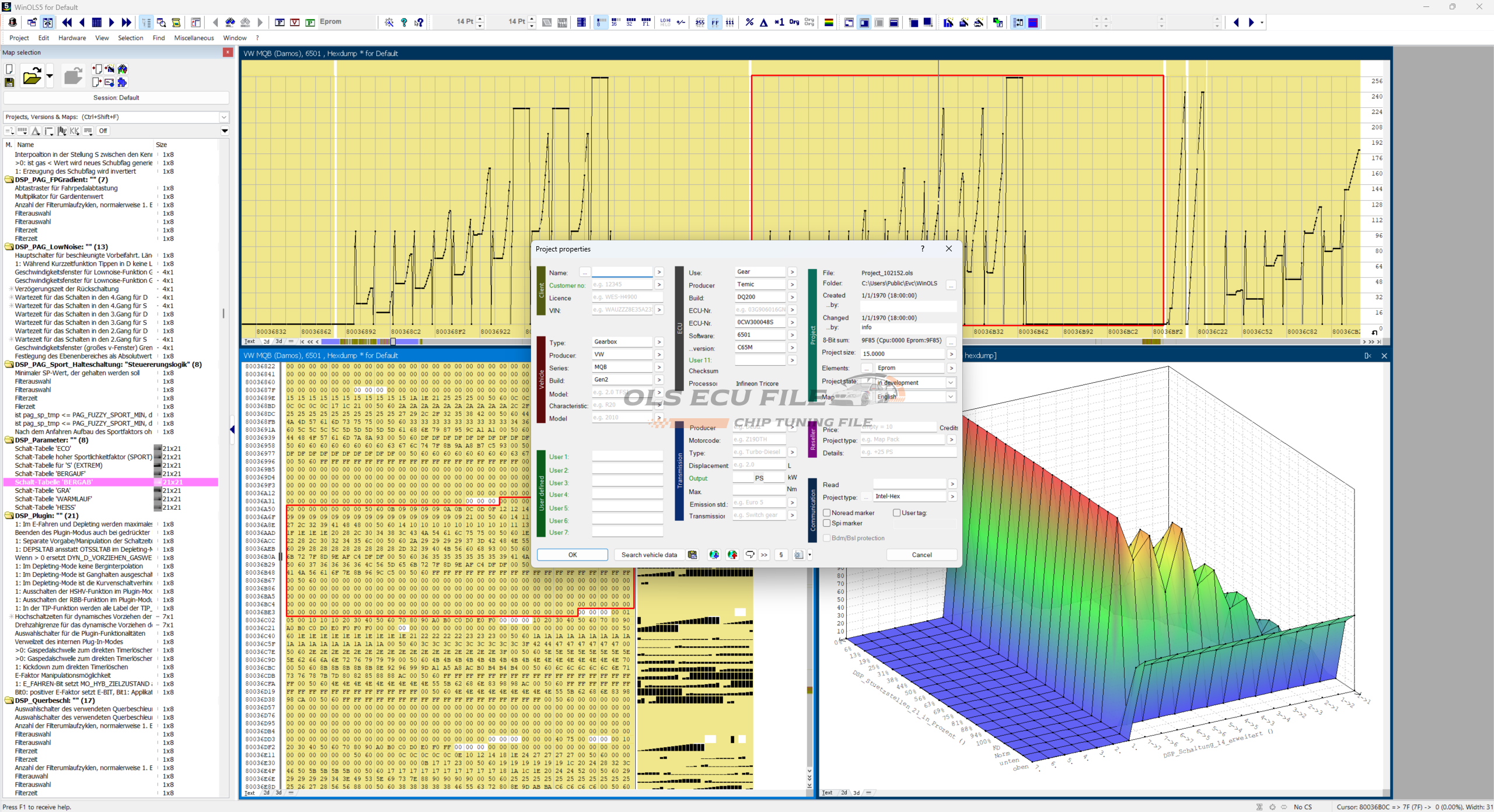1494x812 pixels.
Task: Toggle the Off filter button in Map selection
Action: tap(103, 131)
